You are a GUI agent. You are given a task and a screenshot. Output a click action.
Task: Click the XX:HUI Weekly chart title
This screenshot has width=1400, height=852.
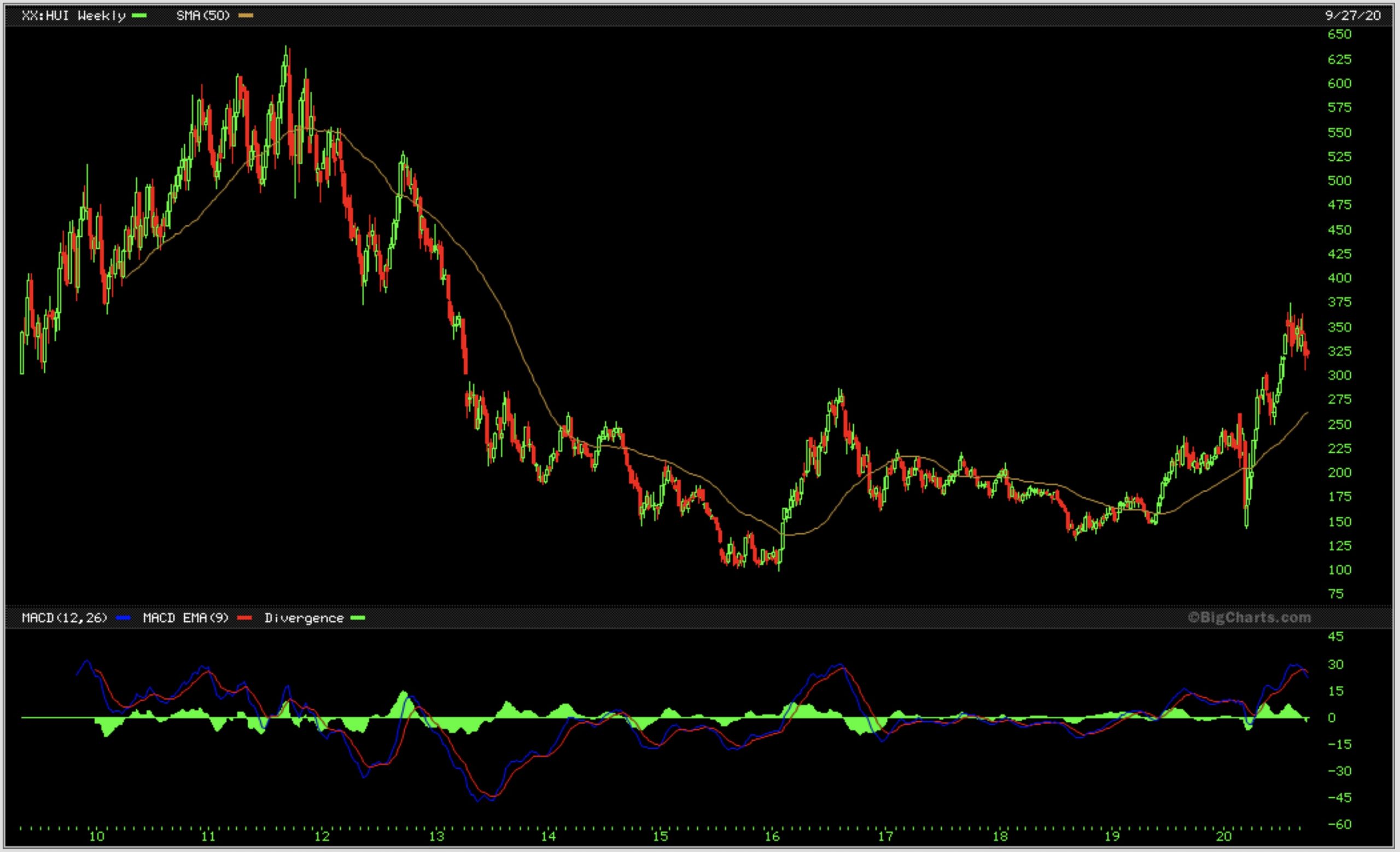[73, 16]
